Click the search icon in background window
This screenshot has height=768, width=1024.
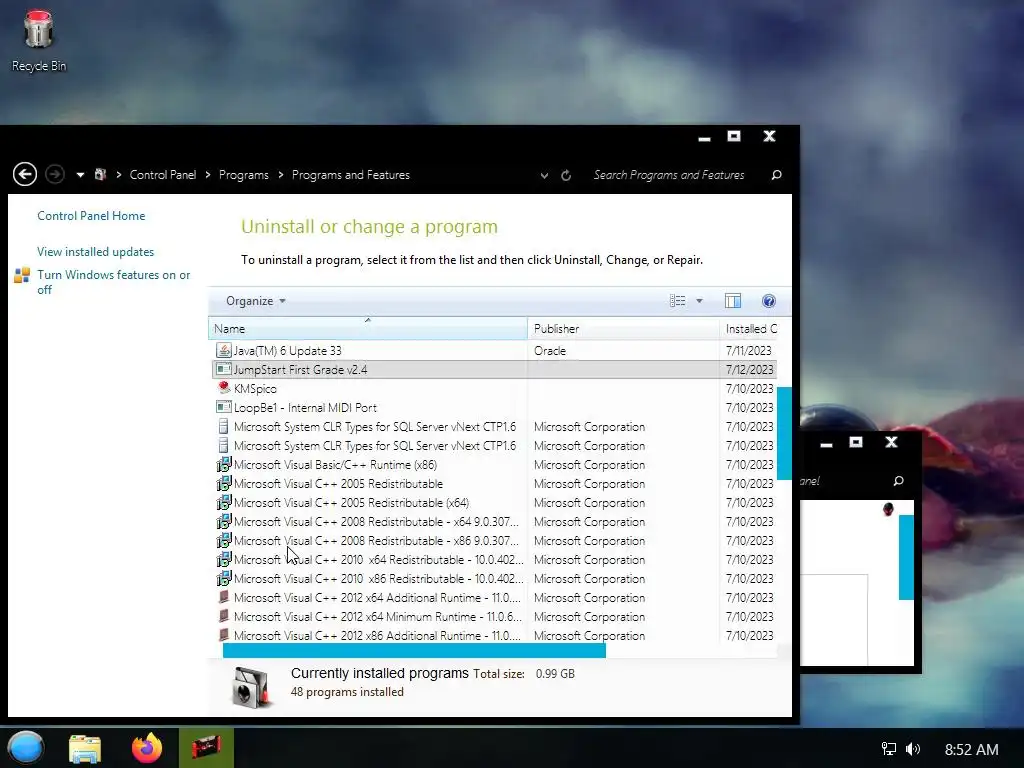[x=899, y=481]
